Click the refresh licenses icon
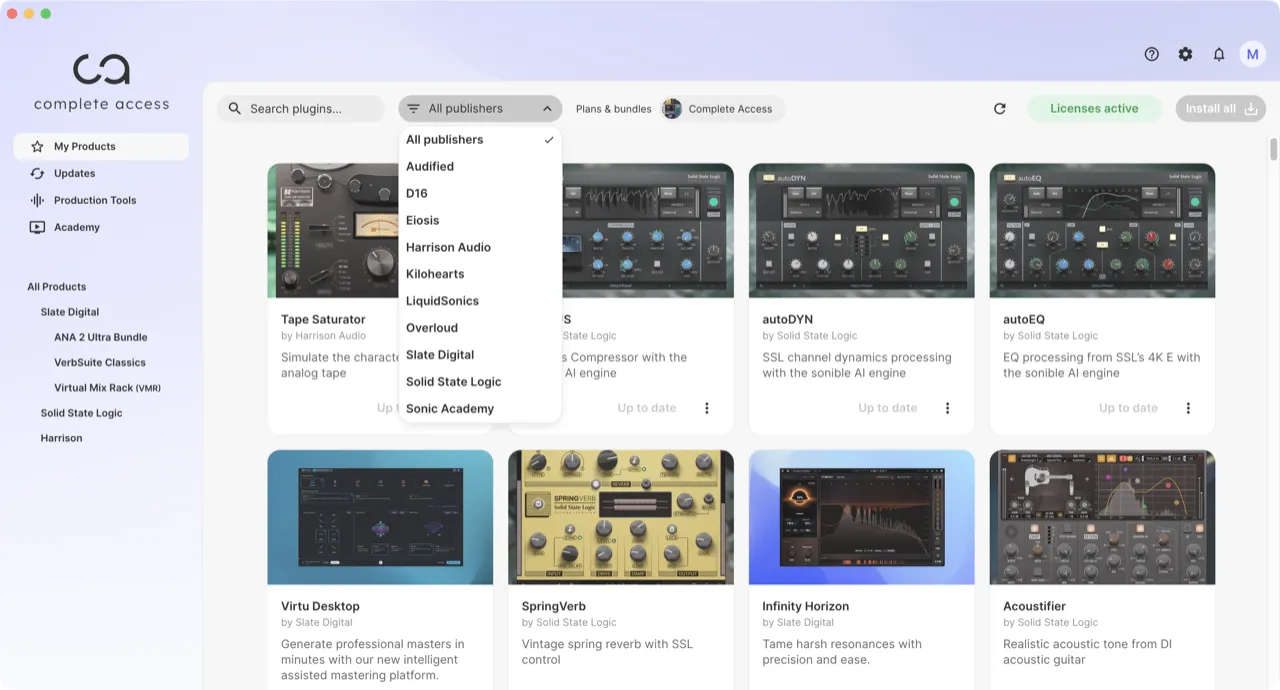The width and height of the screenshot is (1280, 690). click(x=999, y=109)
